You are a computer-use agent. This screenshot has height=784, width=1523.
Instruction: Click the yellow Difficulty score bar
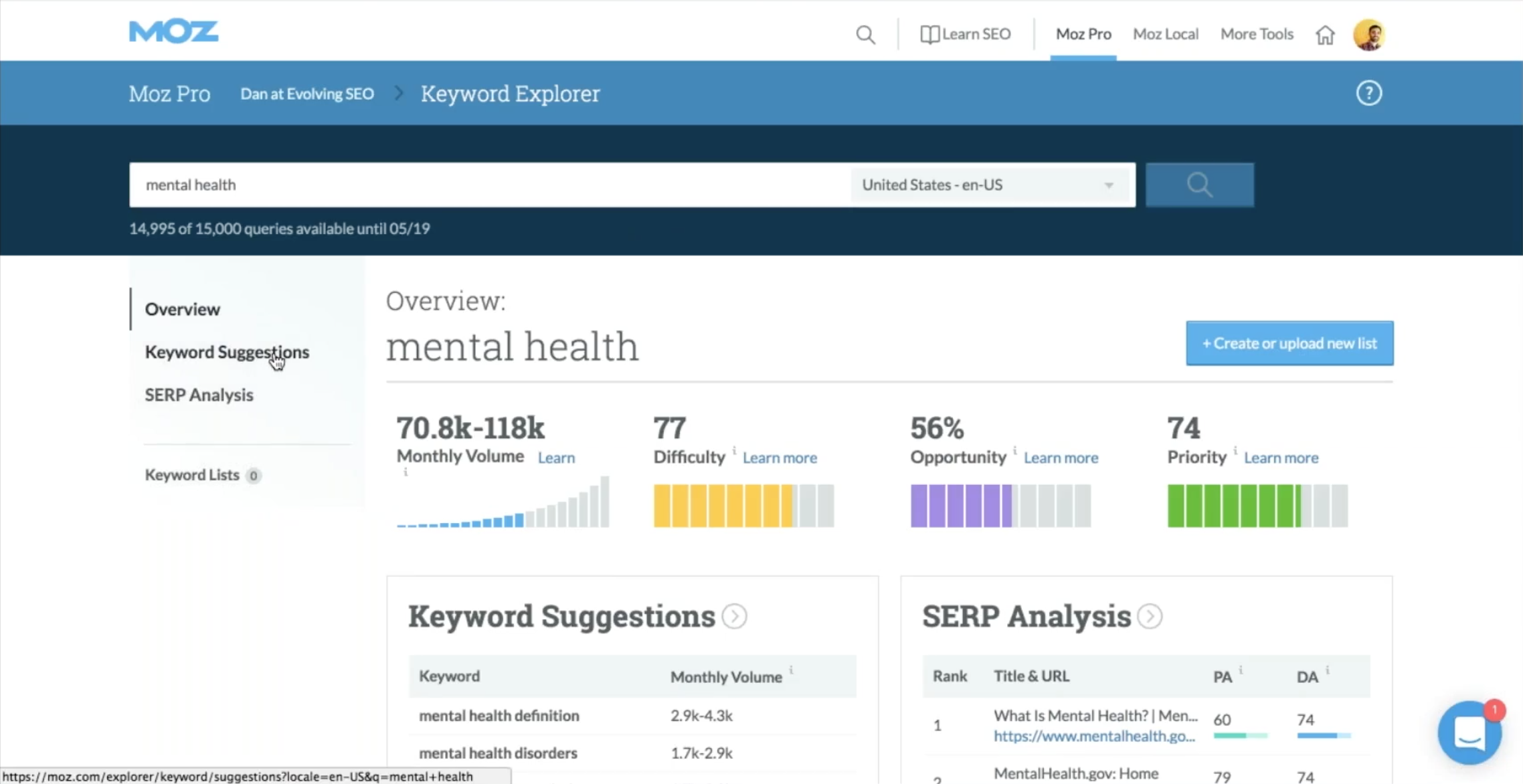(x=743, y=506)
